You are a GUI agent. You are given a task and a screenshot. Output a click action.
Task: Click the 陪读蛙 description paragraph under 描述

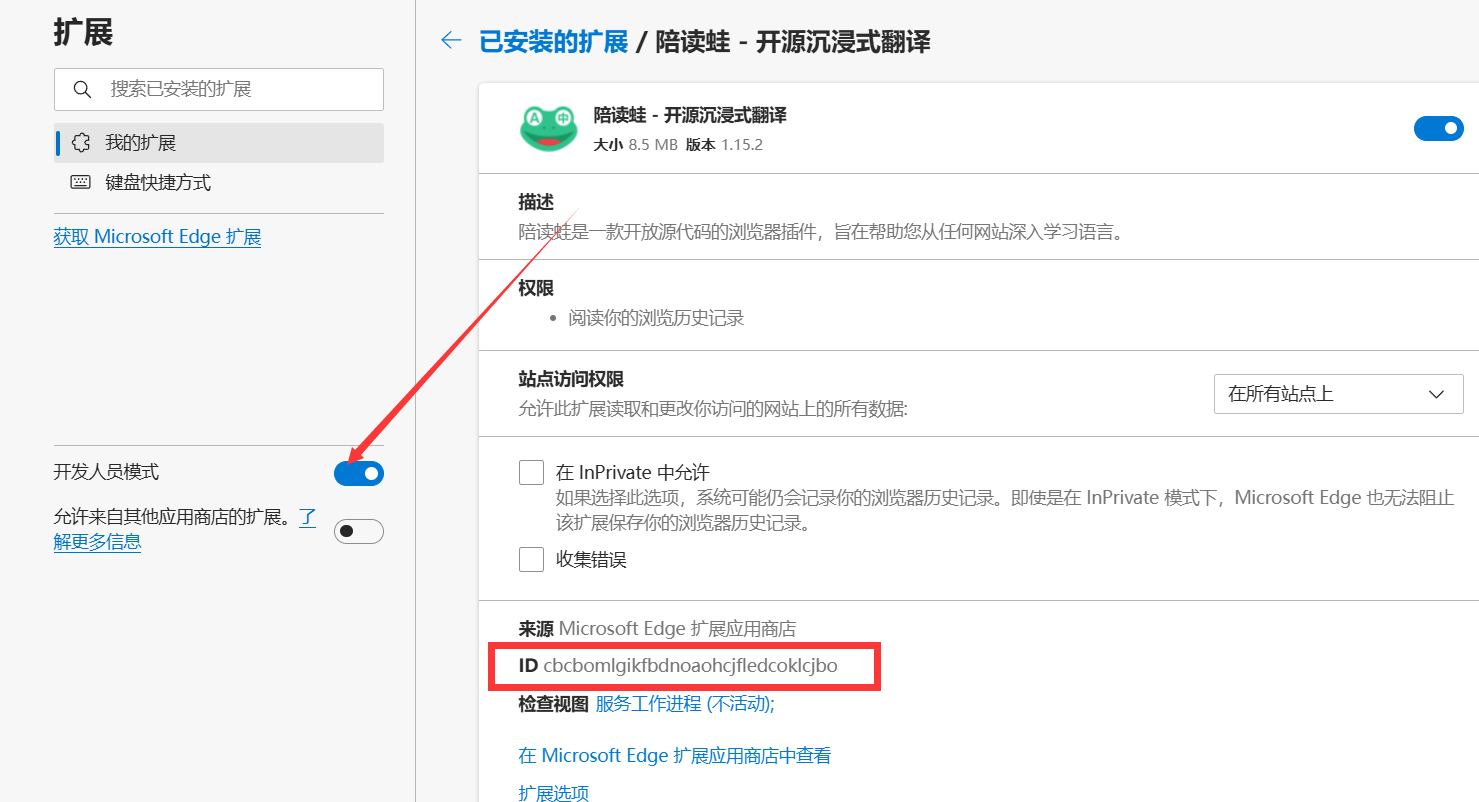point(821,232)
